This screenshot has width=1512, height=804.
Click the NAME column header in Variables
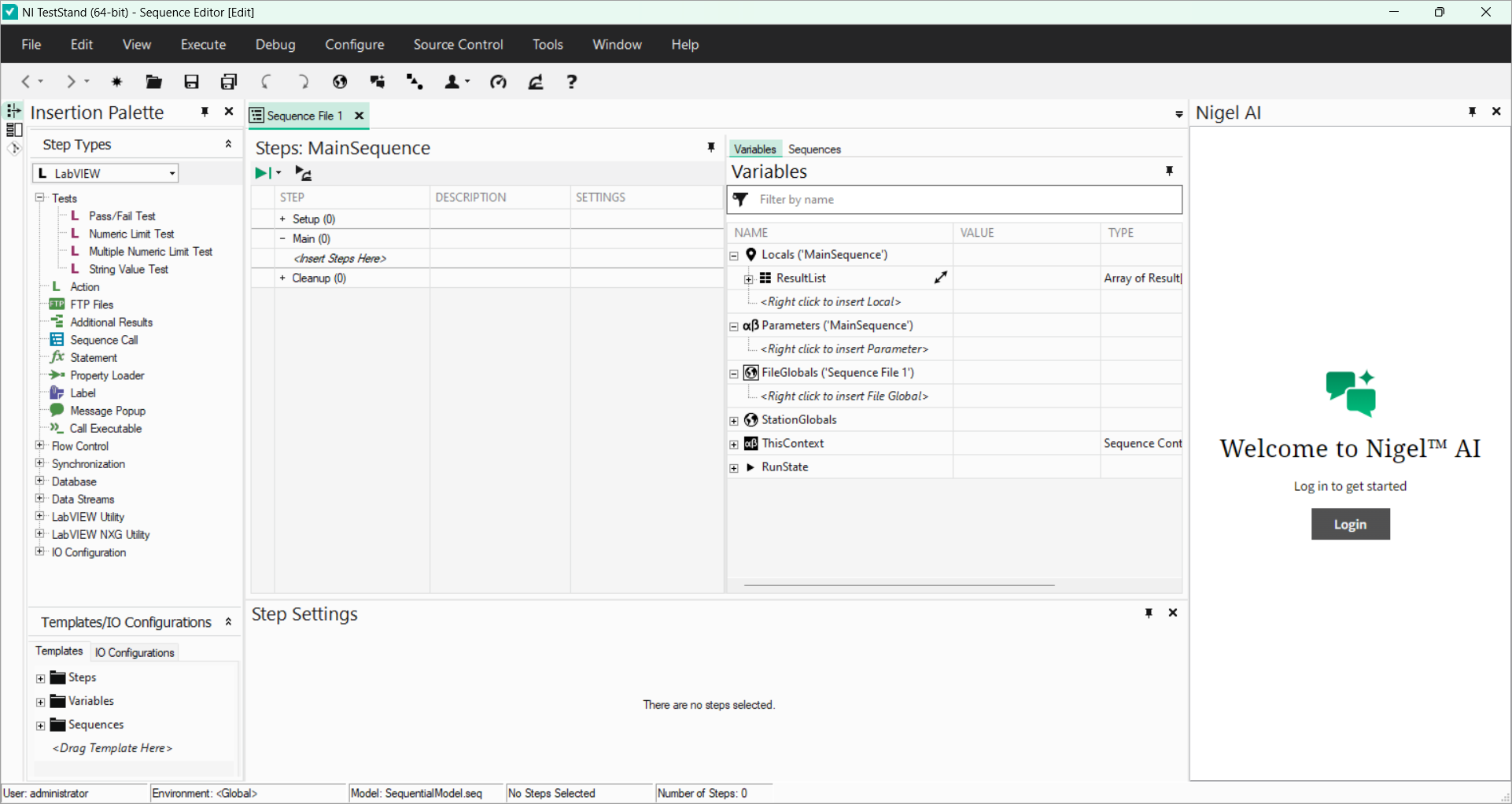[x=840, y=233]
